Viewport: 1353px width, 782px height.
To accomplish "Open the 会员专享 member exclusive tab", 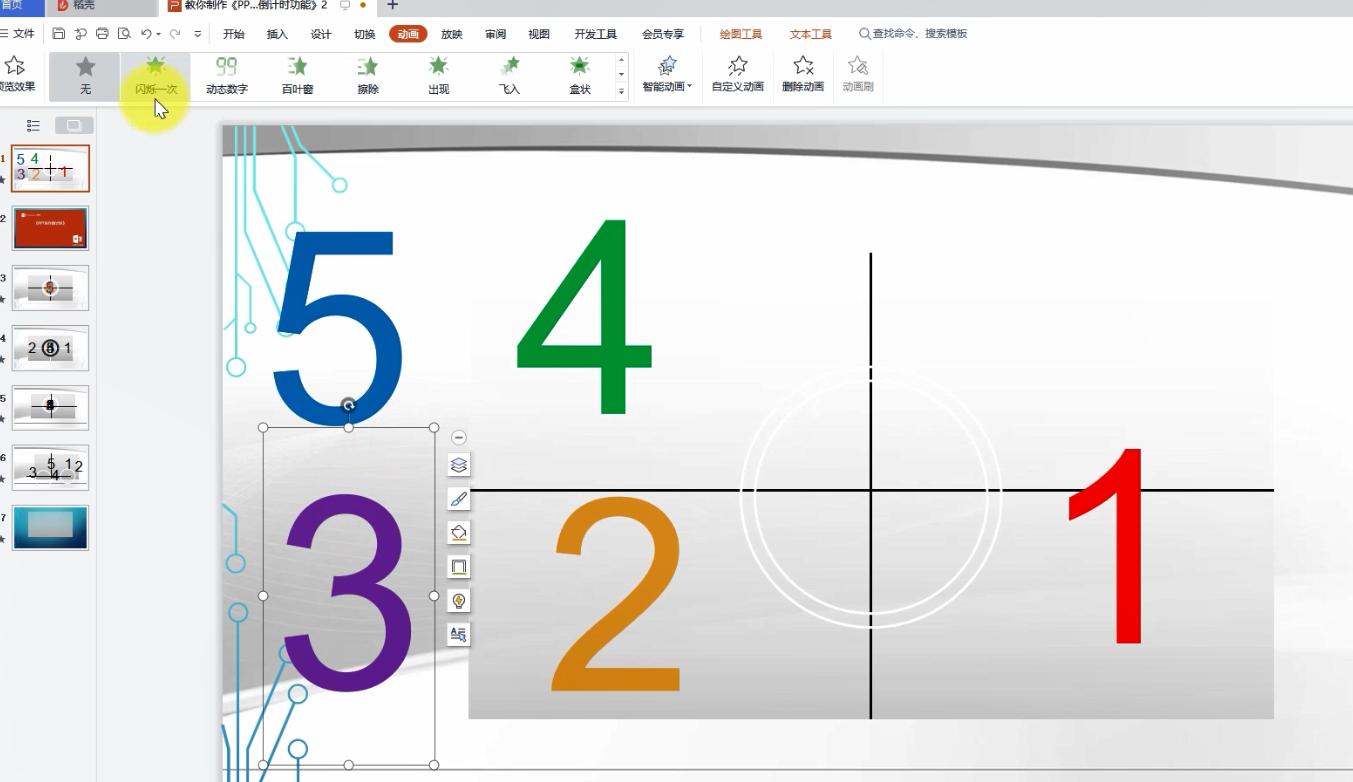I will click(x=663, y=34).
